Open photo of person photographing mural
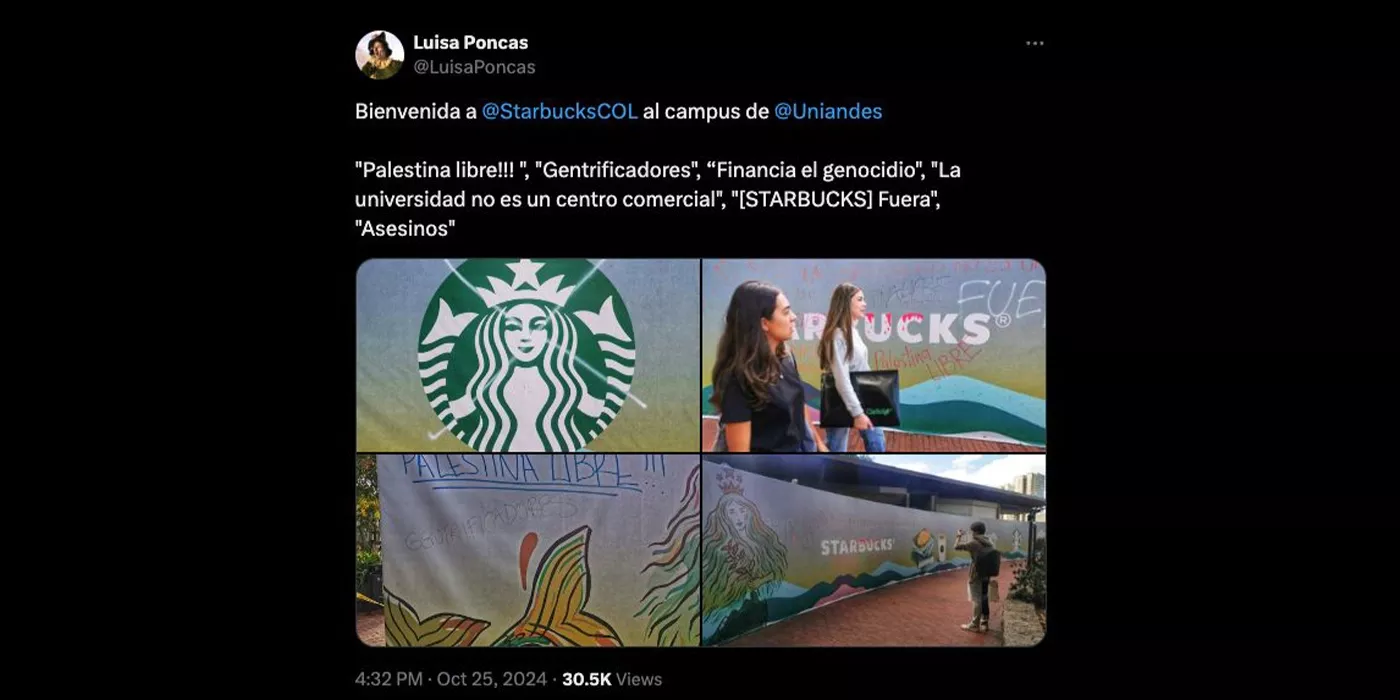The height and width of the screenshot is (700, 1400). tap(874, 550)
